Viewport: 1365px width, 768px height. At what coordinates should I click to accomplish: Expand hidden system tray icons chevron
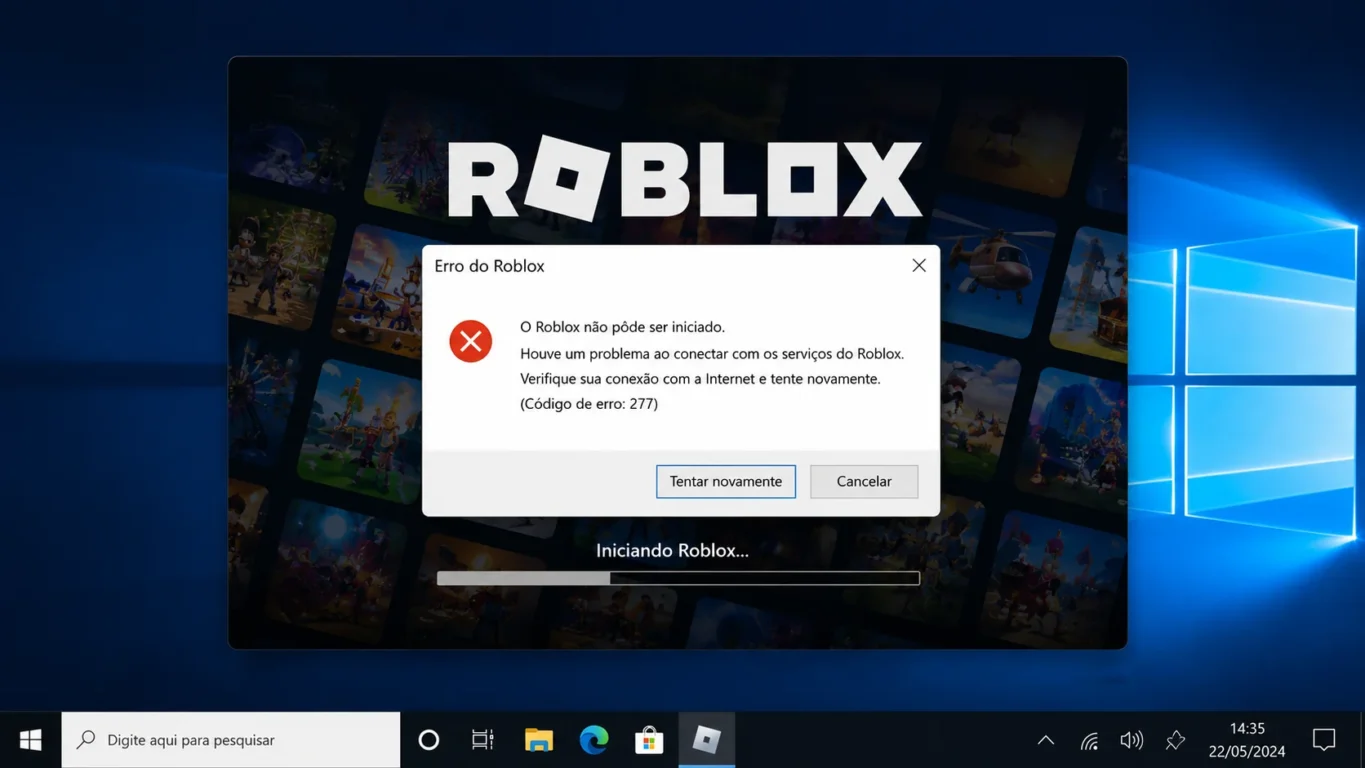click(1046, 740)
